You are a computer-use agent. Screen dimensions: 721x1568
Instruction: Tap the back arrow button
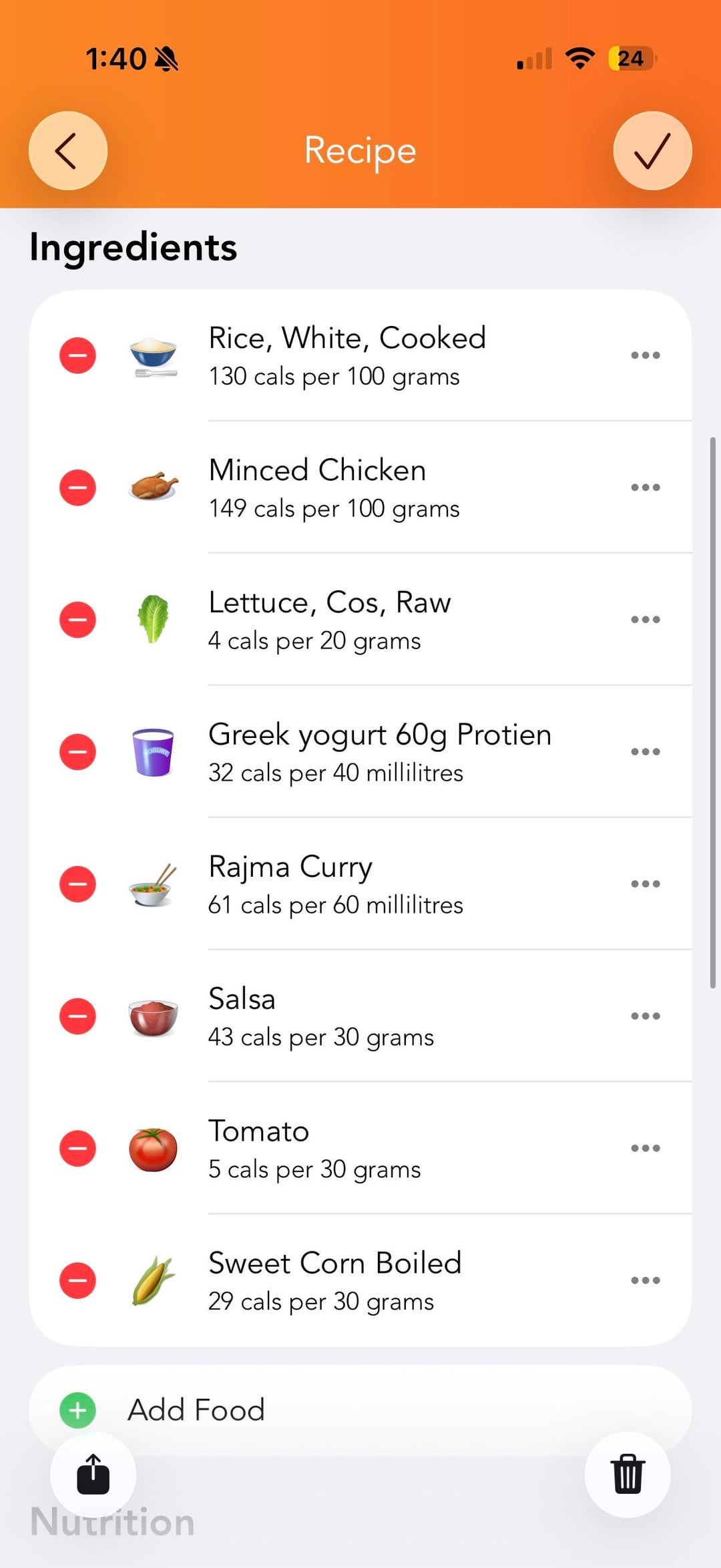(x=67, y=151)
